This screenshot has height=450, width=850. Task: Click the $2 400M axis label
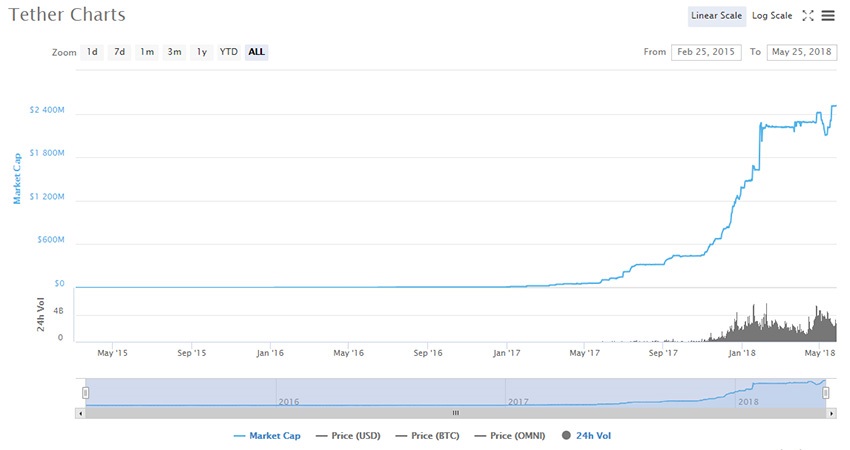click(47, 110)
